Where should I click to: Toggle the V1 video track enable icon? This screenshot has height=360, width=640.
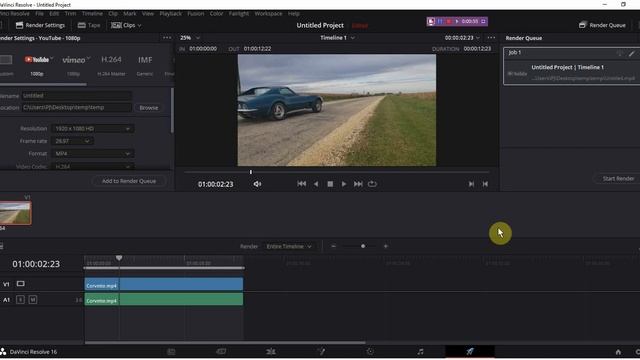(x=20, y=284)
